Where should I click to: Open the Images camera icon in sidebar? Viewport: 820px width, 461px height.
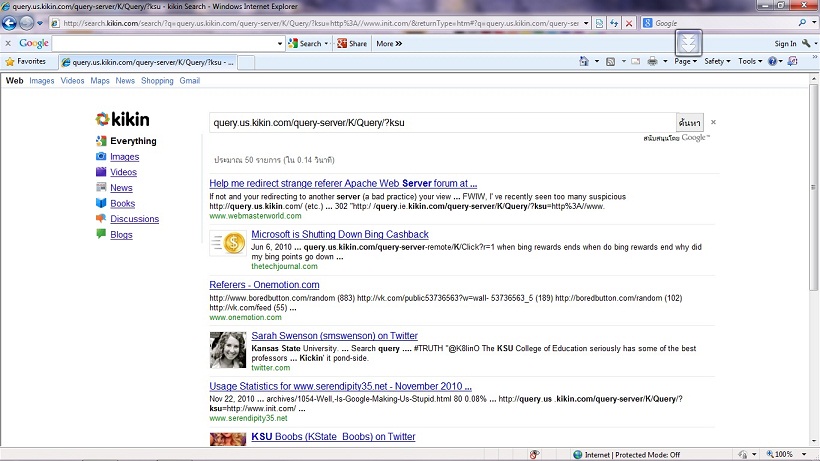[x=101, y=156]
